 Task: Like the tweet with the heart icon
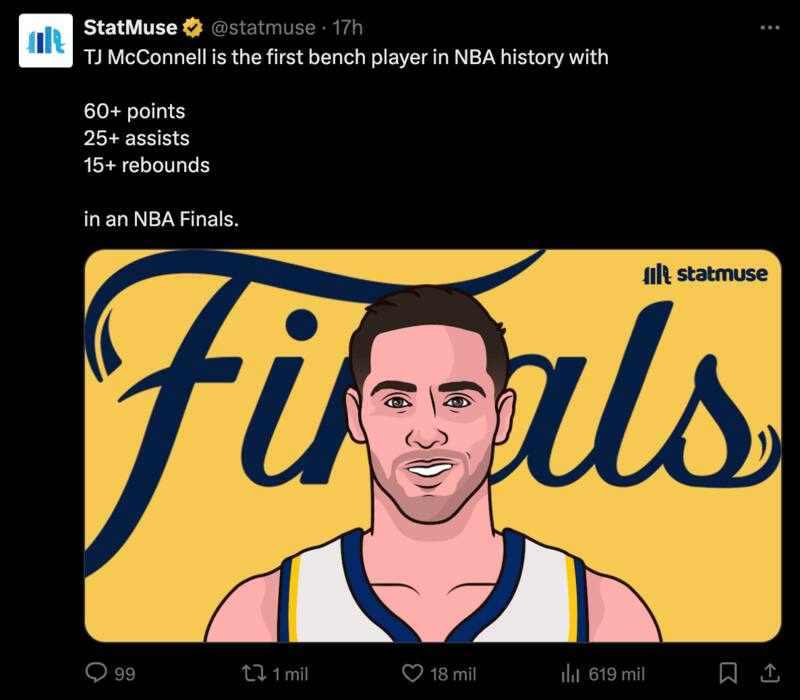pos(412,673)
